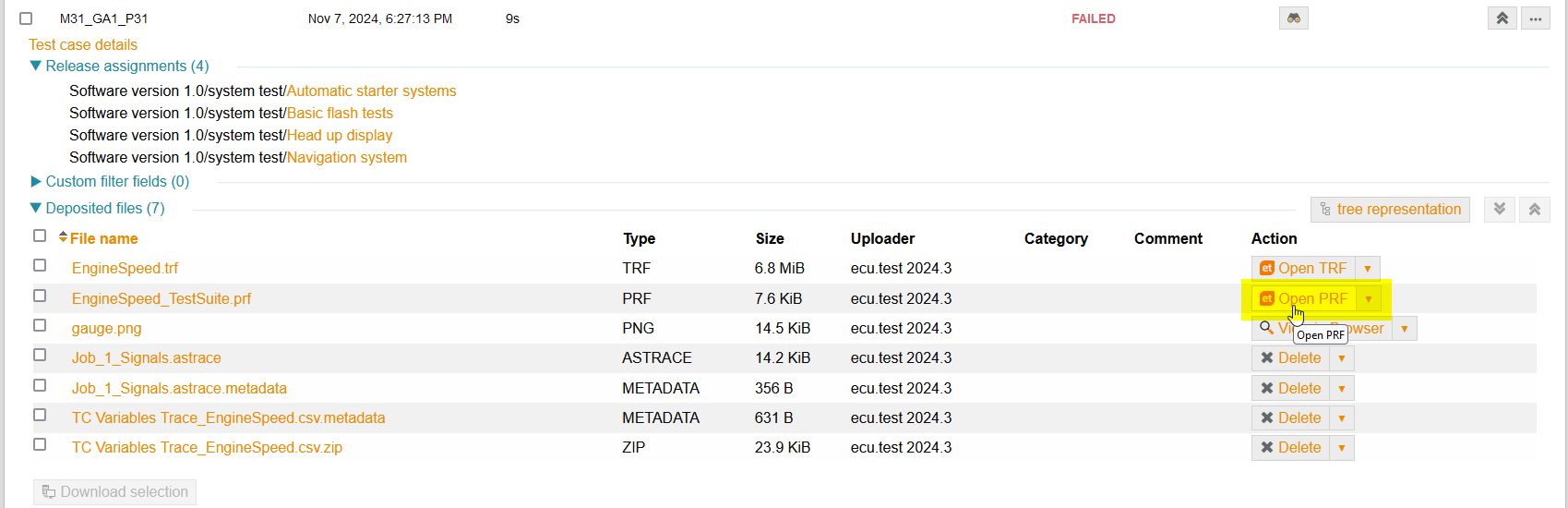Image resolution: width=1568 pixels, height=508 pixels.
Task: Open the Basic flash tests link
Action: [340, 113]
